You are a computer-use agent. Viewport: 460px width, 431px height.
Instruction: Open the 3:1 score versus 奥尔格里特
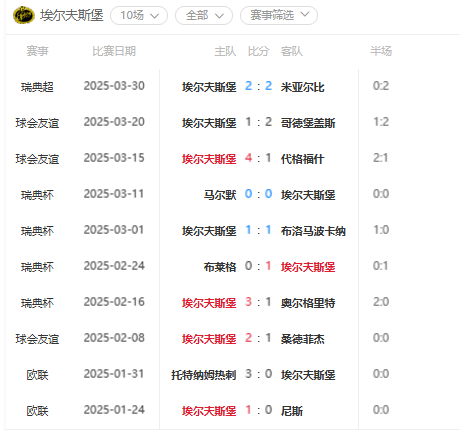259,302
